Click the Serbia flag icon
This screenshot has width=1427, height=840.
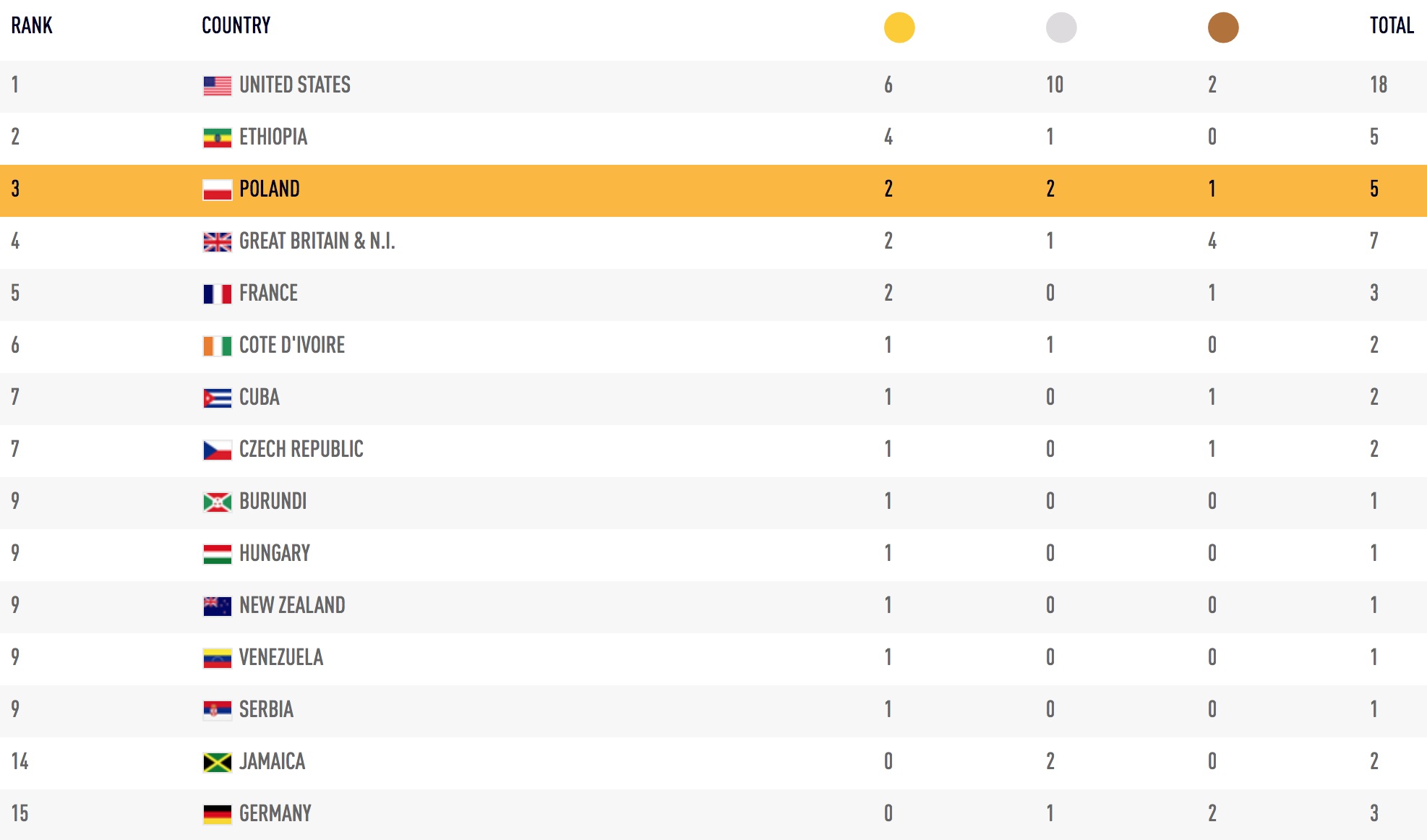tap(217, 710)
